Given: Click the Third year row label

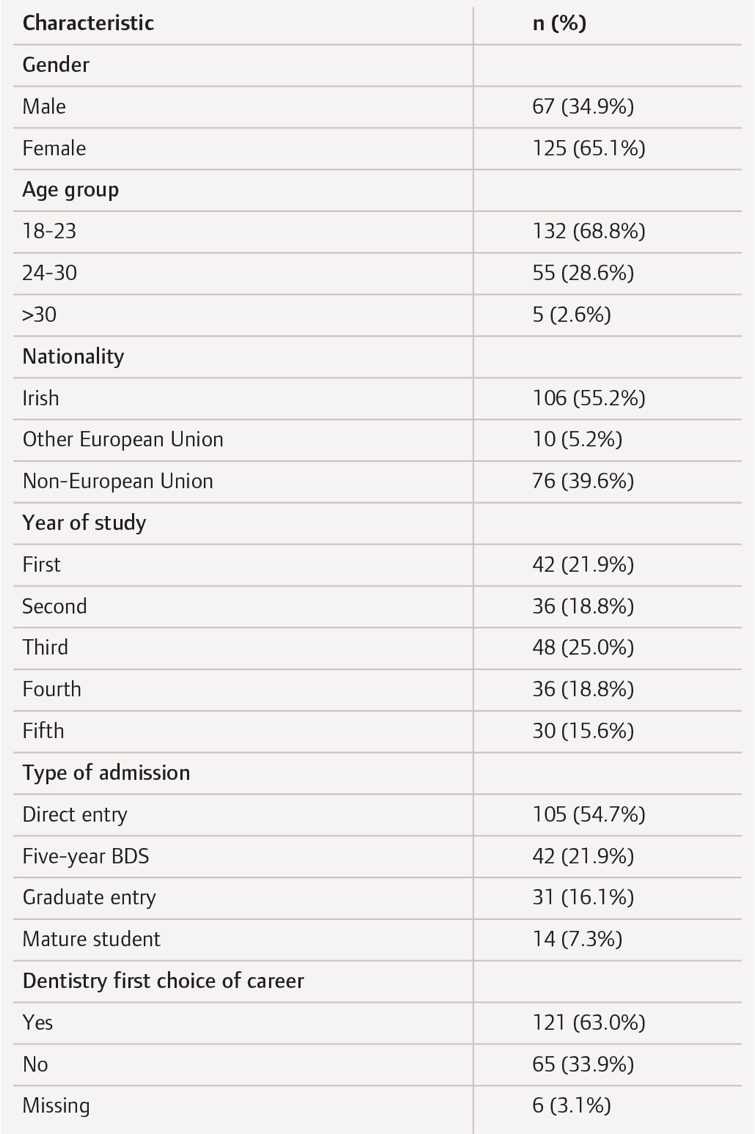Looking at the screenshot, I should coord(45,647).
